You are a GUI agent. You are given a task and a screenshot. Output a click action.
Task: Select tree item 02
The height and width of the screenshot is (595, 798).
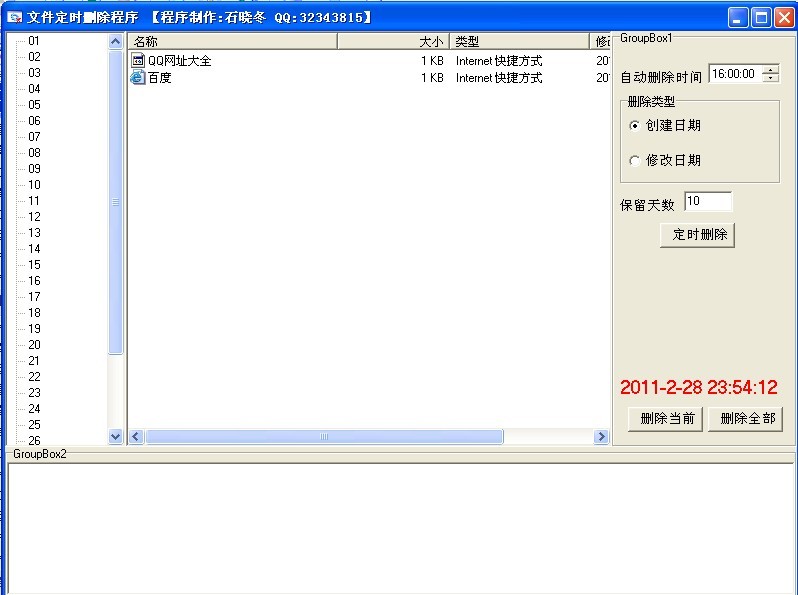coord(34,56)
